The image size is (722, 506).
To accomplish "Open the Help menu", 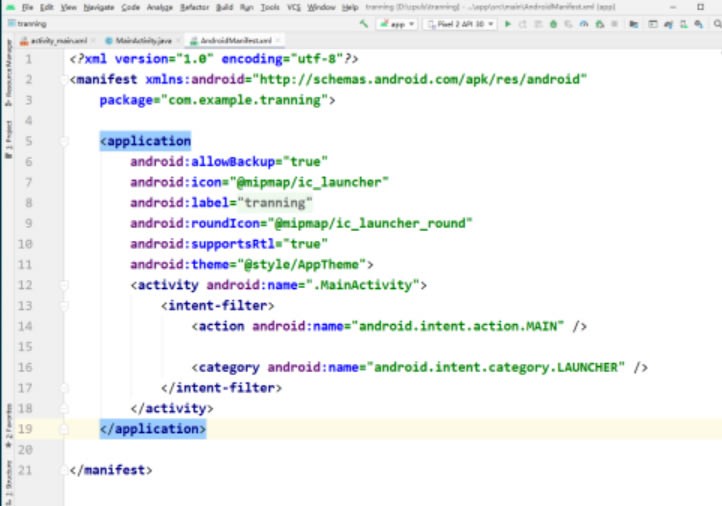I will (x=350, y=7).
